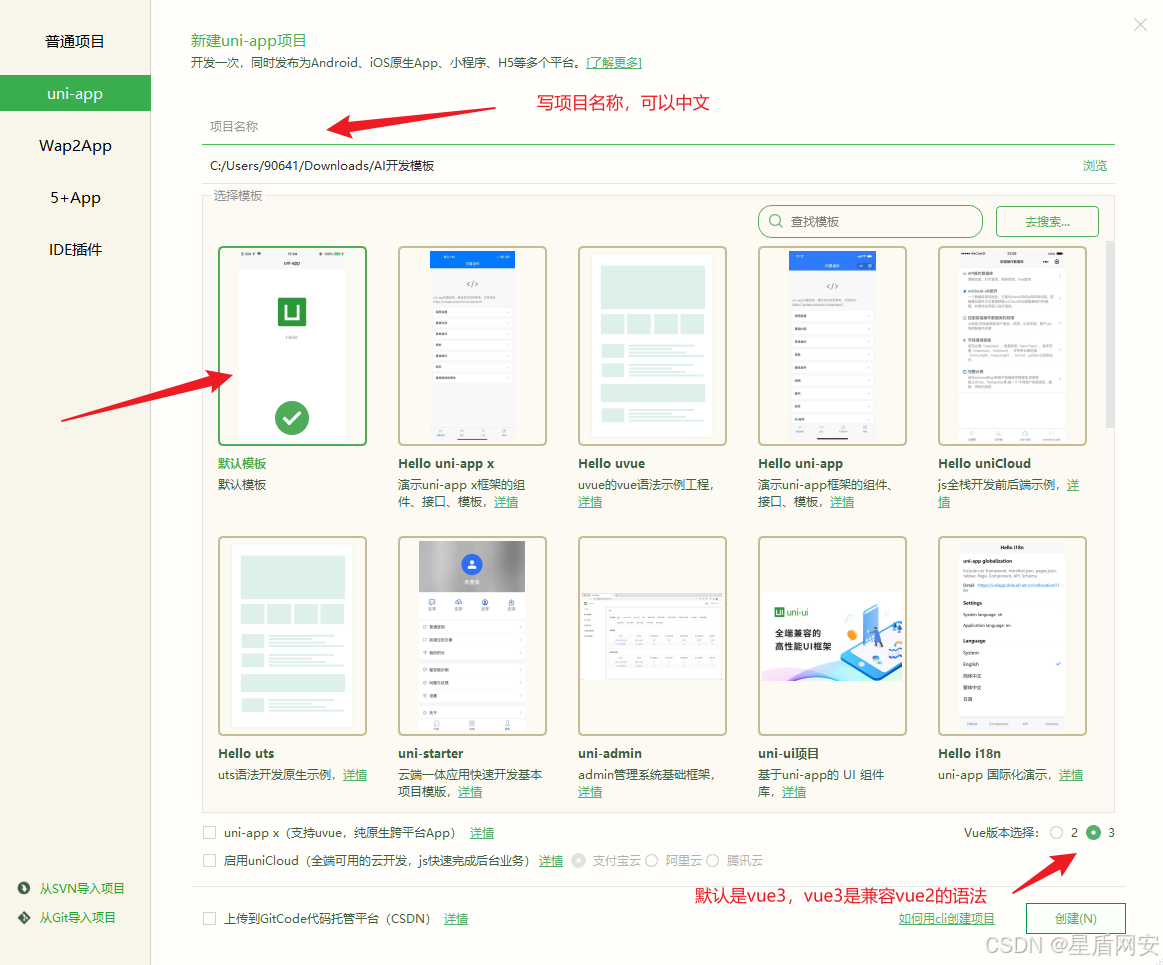
Task: Select the uni-ui项目 template thumbnail
Action: pos(832,636)
